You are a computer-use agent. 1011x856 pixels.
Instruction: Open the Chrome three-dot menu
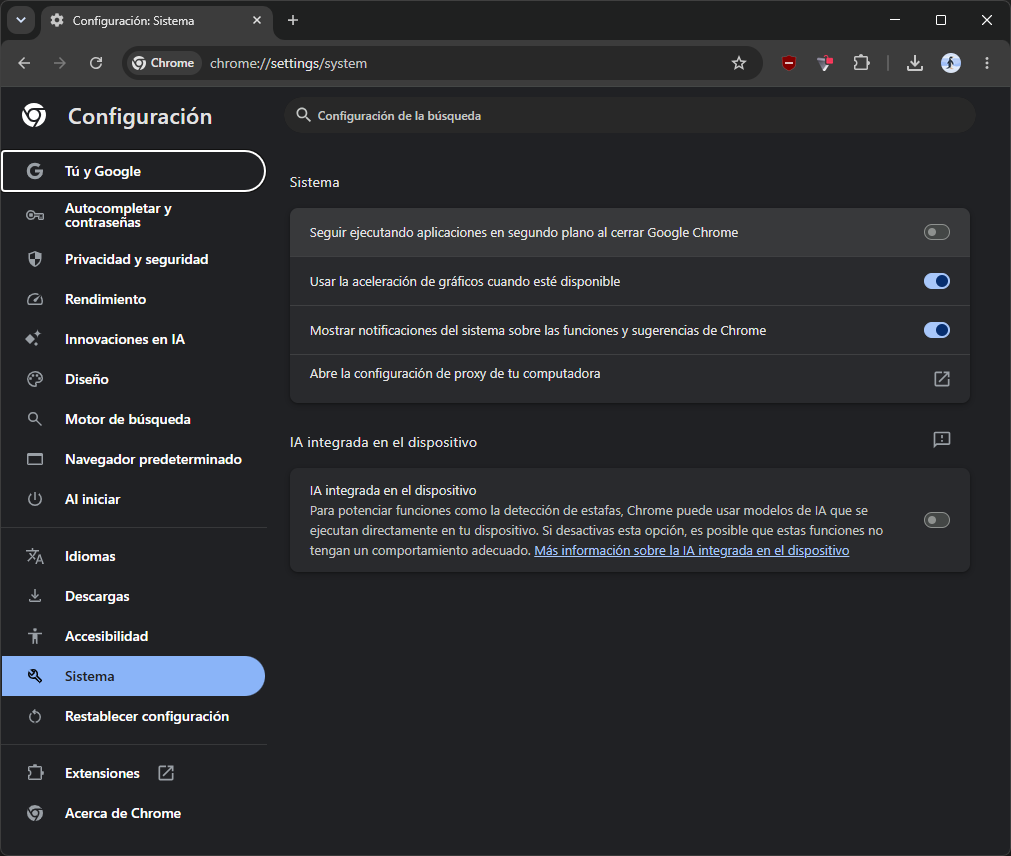coord(986,63)
